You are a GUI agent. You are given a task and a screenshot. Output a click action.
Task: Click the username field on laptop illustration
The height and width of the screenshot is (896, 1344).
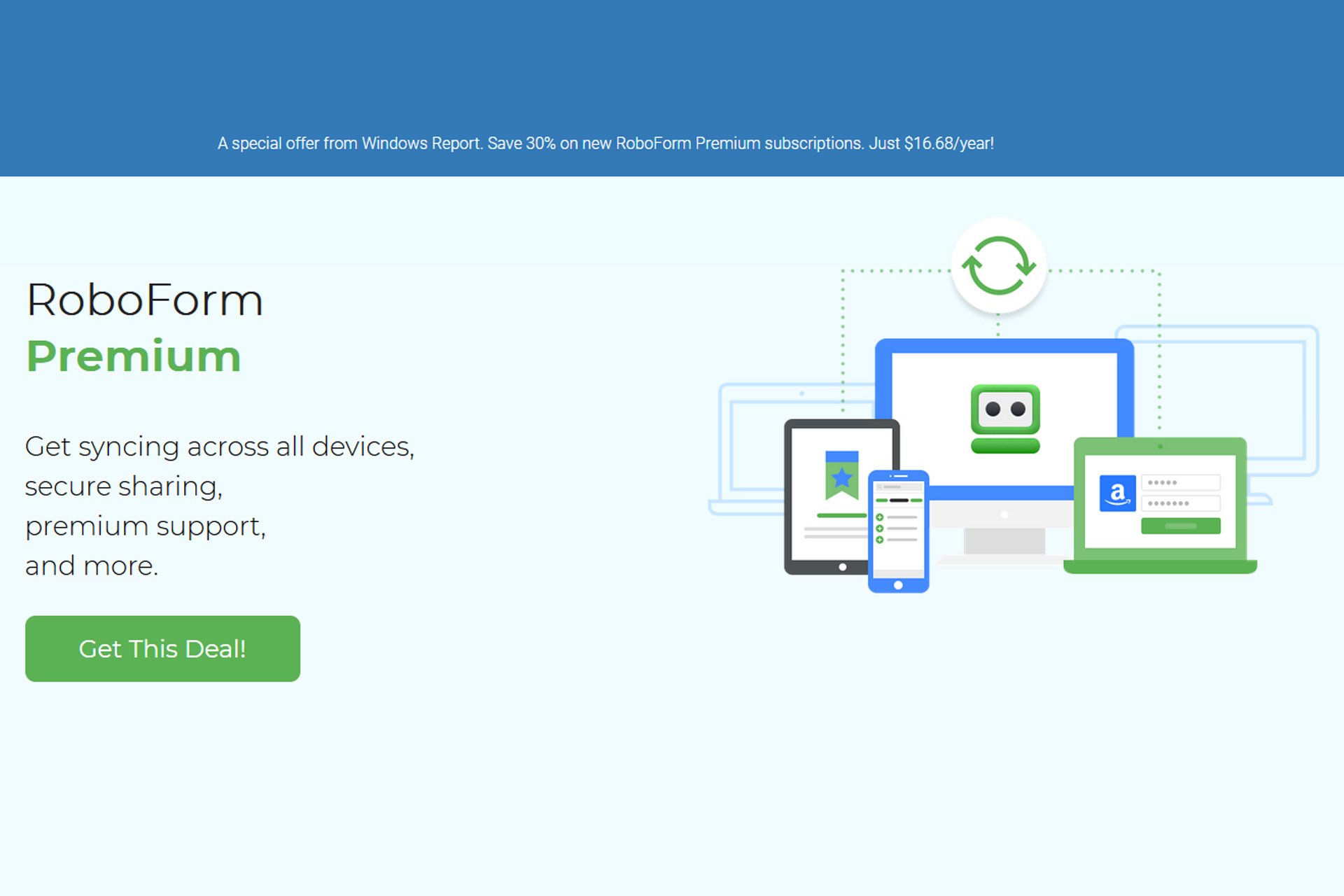pos(1180,482)
